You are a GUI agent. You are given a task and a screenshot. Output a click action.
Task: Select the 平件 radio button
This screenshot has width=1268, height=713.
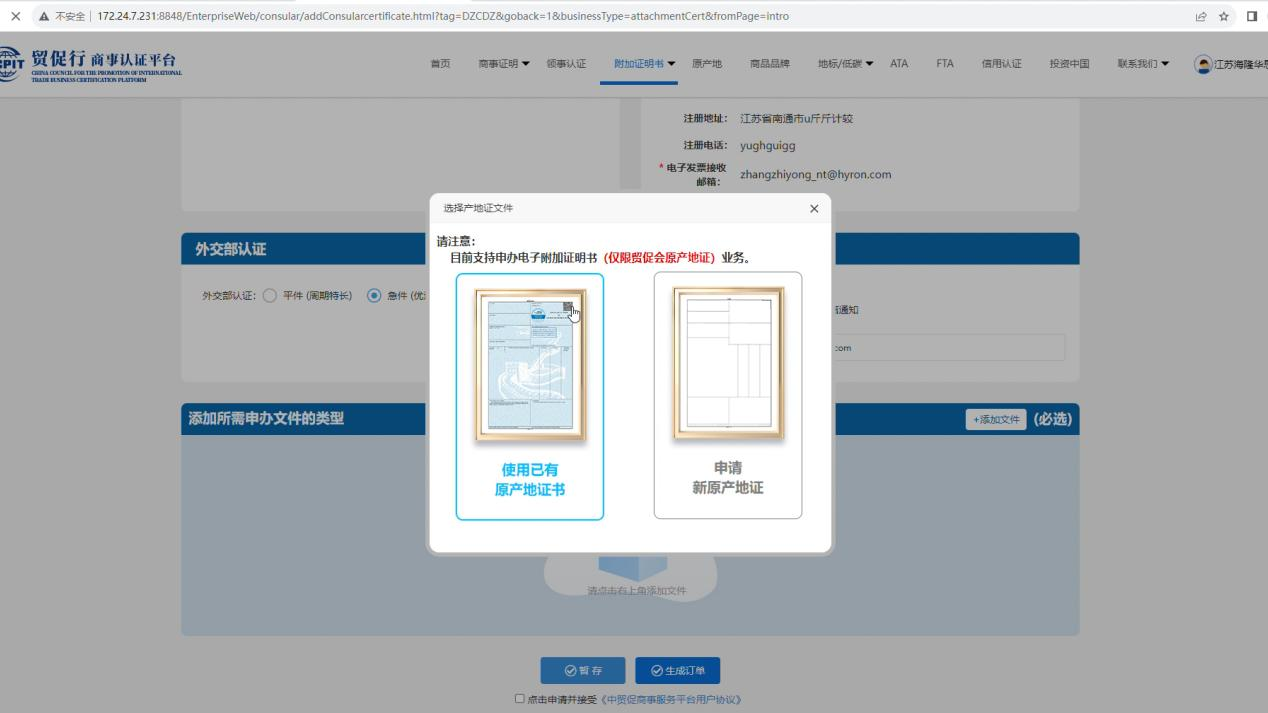[x=269, y=296]
